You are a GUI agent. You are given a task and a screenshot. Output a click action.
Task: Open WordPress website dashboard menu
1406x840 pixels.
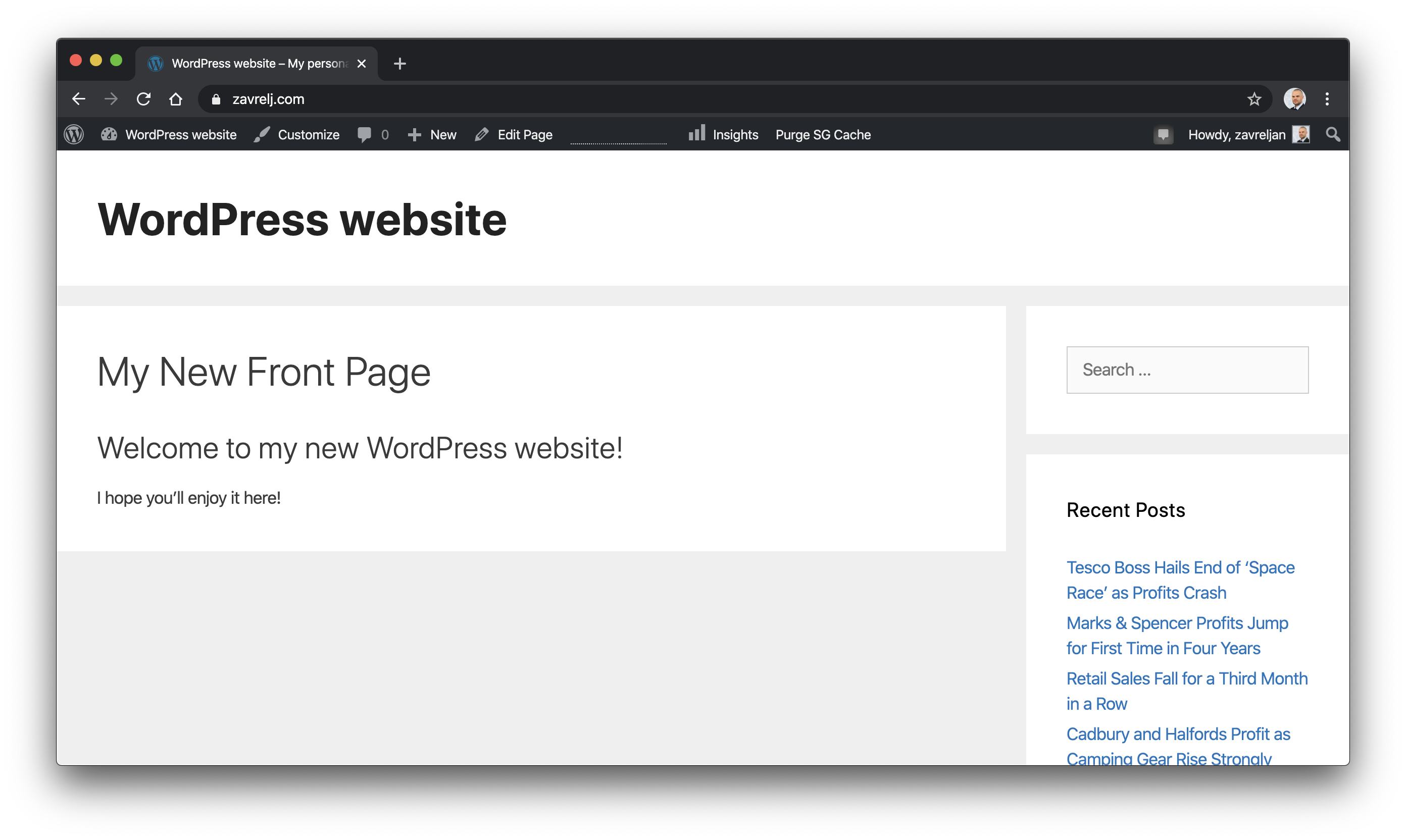pyautogui.click(x=168, y=135)
